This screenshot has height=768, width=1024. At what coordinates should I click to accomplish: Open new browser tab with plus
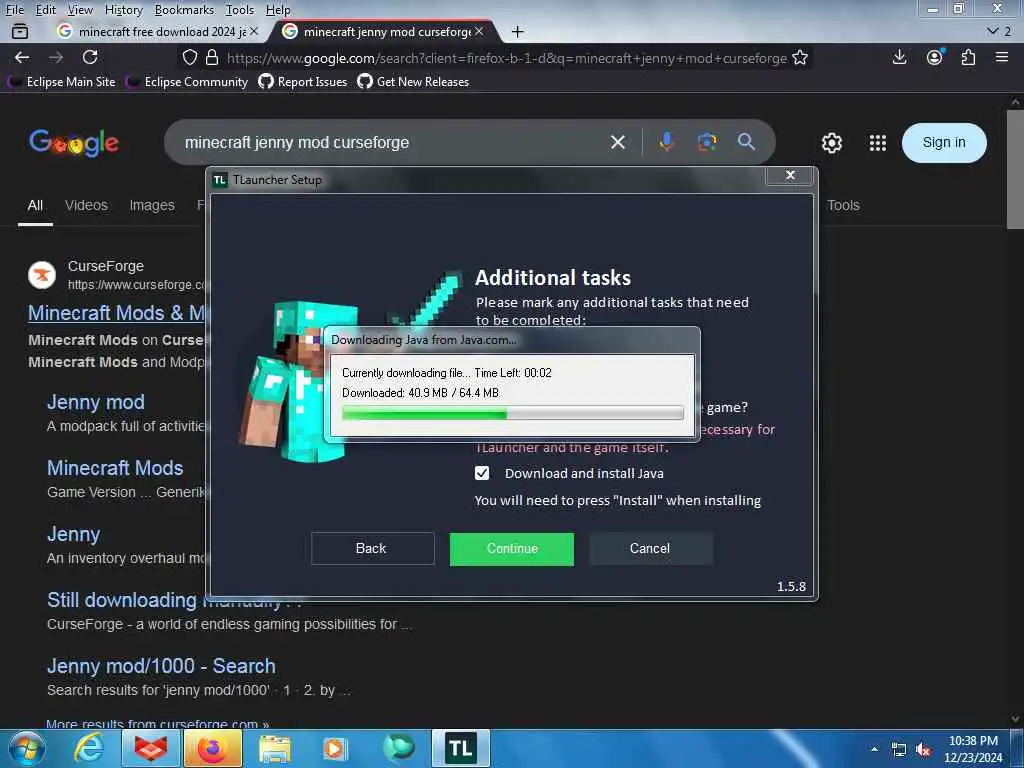click(517, 31)
